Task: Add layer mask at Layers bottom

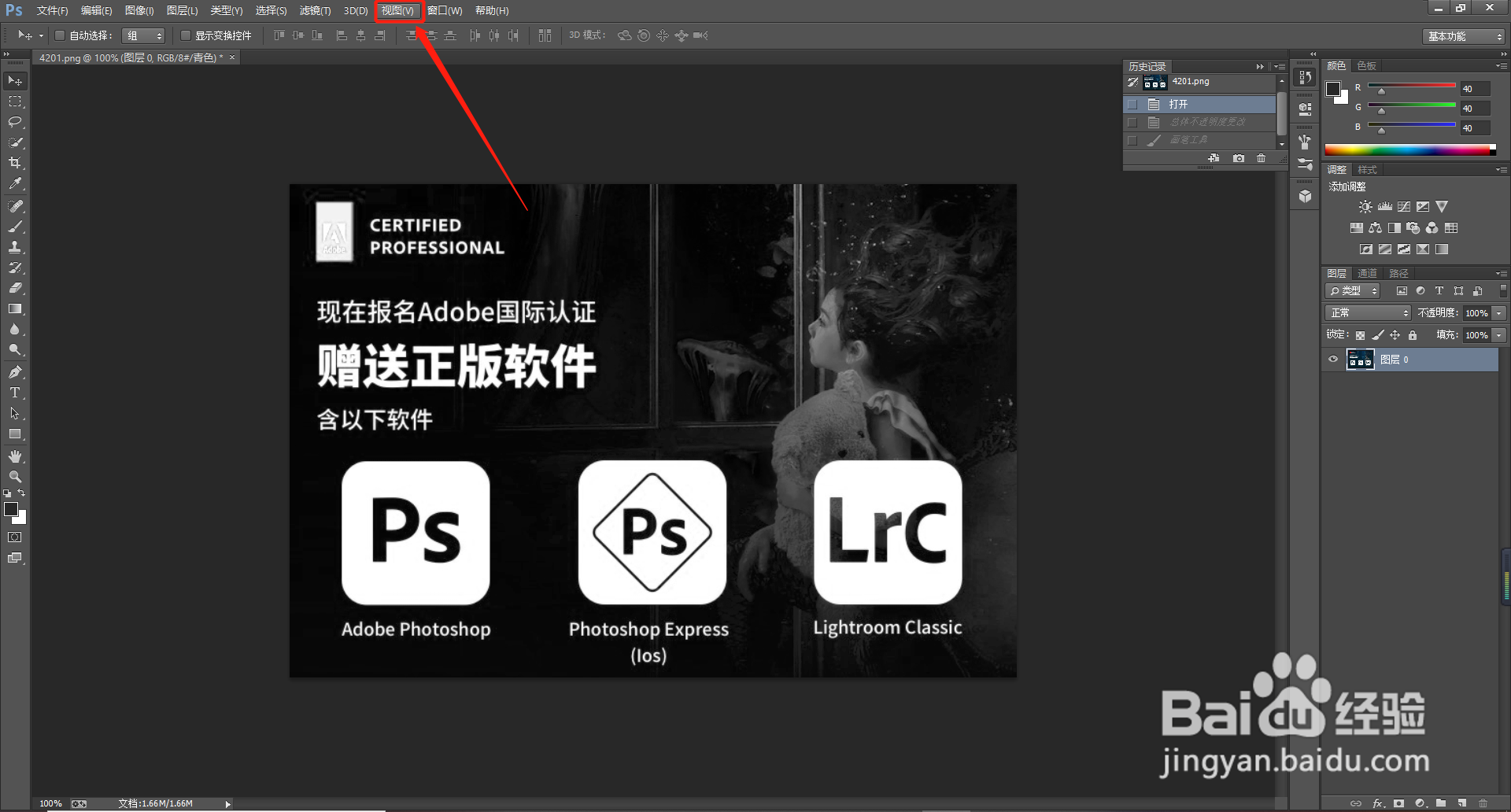Action: (1398, 803)
